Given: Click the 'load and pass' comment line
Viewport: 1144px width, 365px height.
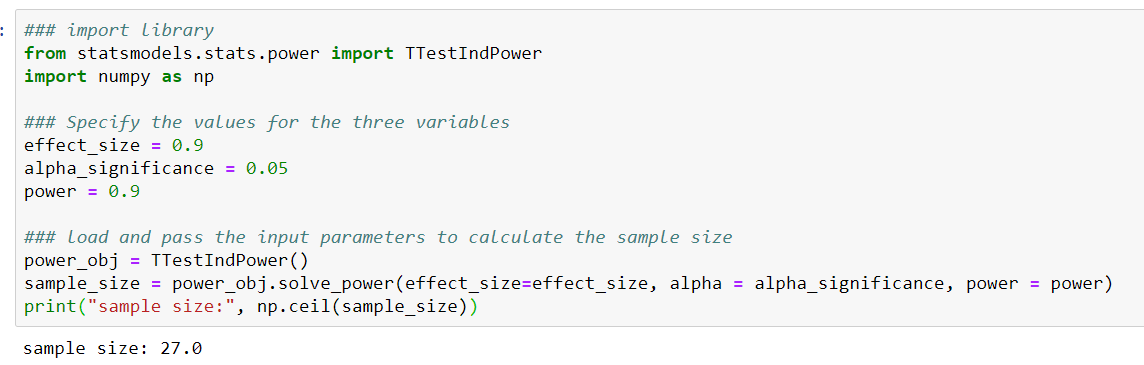Looking at the screenshot, I should point(378,238).
